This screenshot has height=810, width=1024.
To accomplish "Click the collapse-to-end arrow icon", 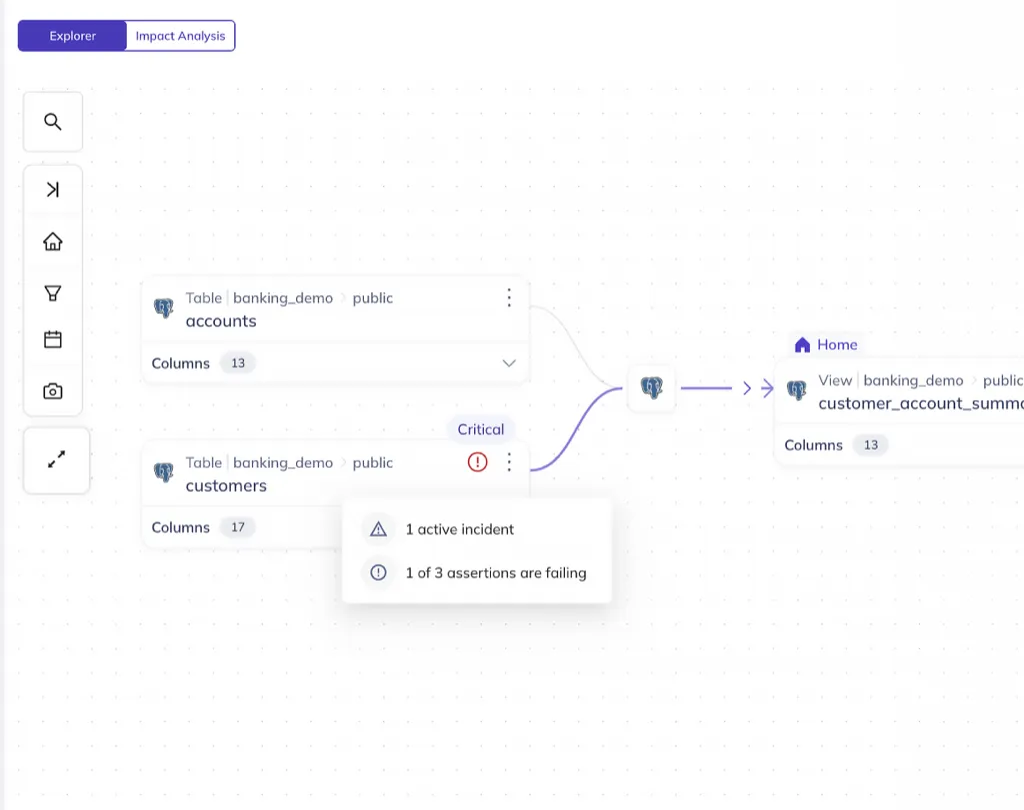I will click(53, 190).
